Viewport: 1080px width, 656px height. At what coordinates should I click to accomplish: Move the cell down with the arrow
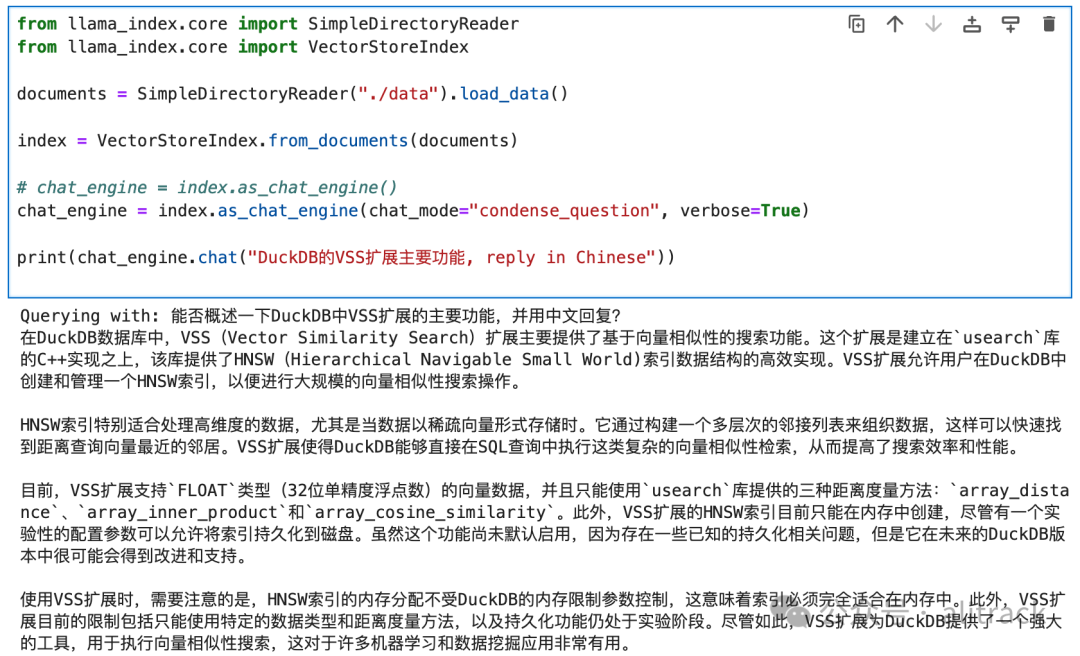click(x=933, y=24)
